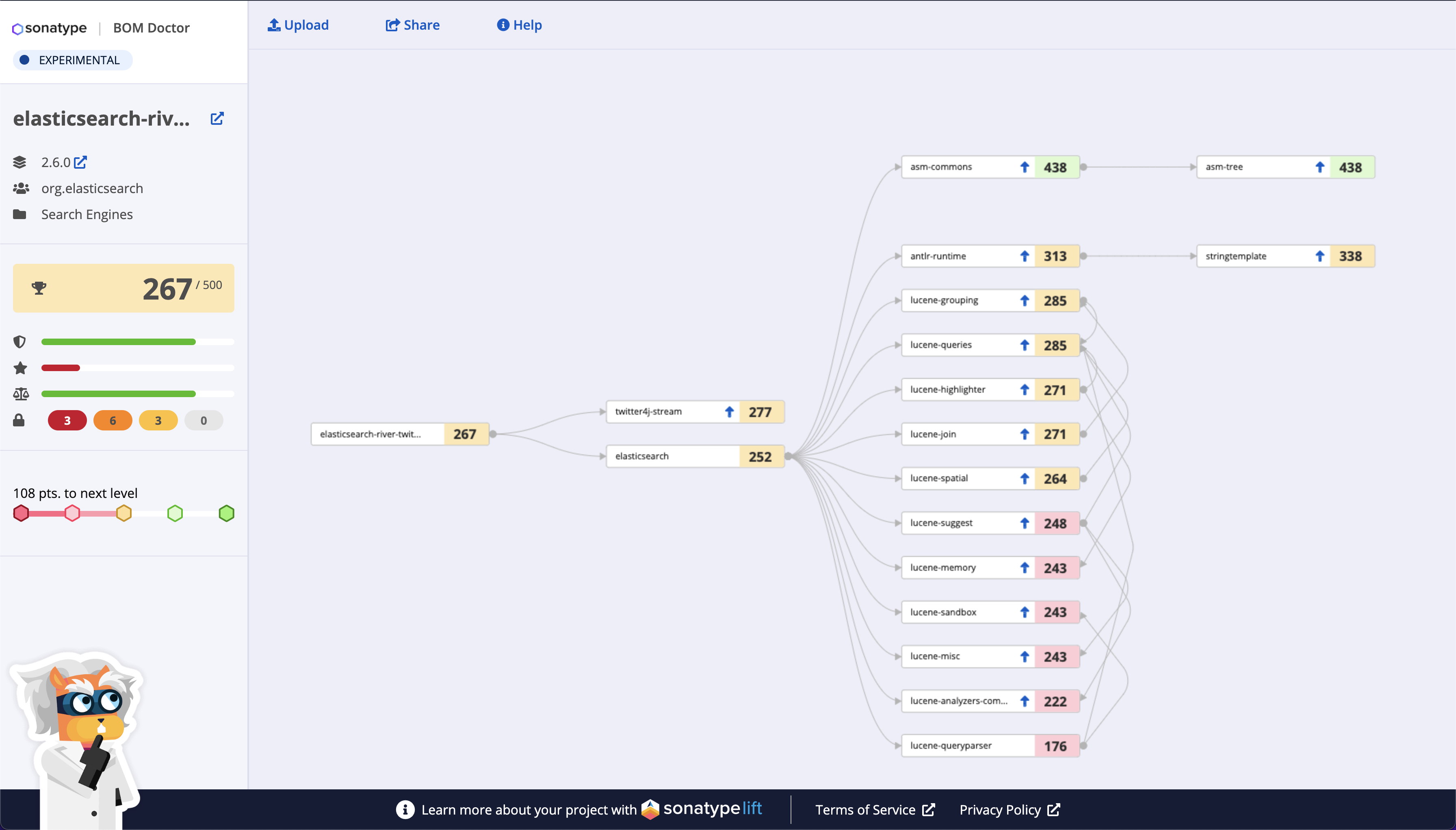Collapse the elasticsearch node connector dot
This screenshot has height=830, width=1456.
[x=789, y=456]
